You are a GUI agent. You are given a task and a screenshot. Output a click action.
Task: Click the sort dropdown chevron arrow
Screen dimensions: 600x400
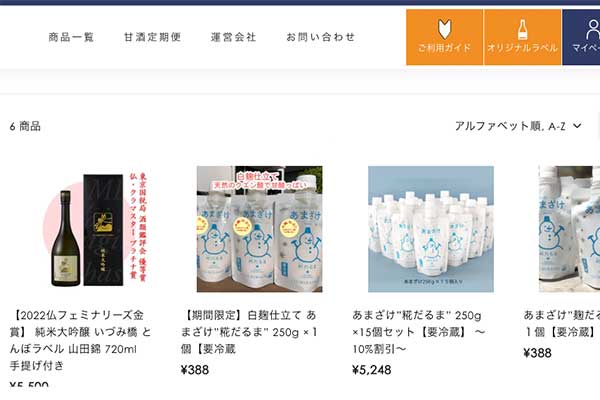tap(577, 126)
